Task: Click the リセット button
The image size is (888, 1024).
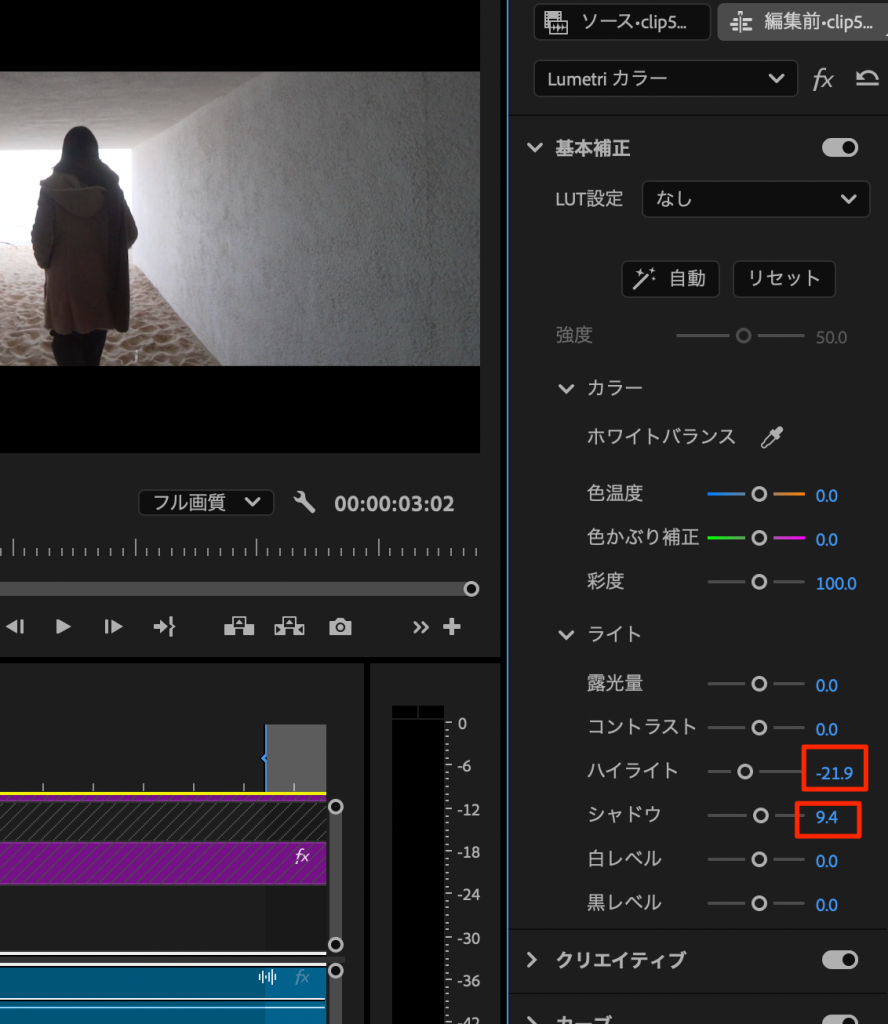Action: [x=783, y=279]
